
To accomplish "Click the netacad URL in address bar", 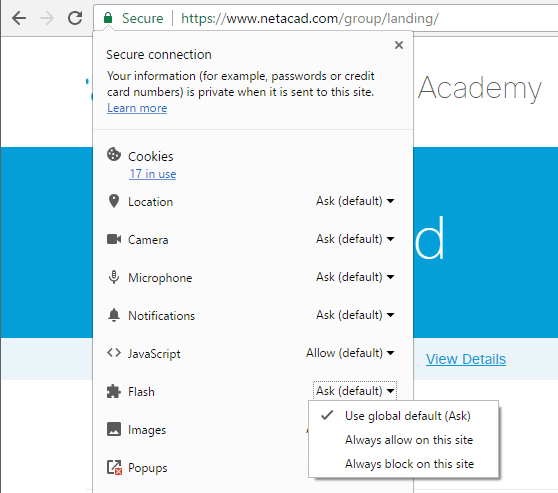I will click(310, 18).
